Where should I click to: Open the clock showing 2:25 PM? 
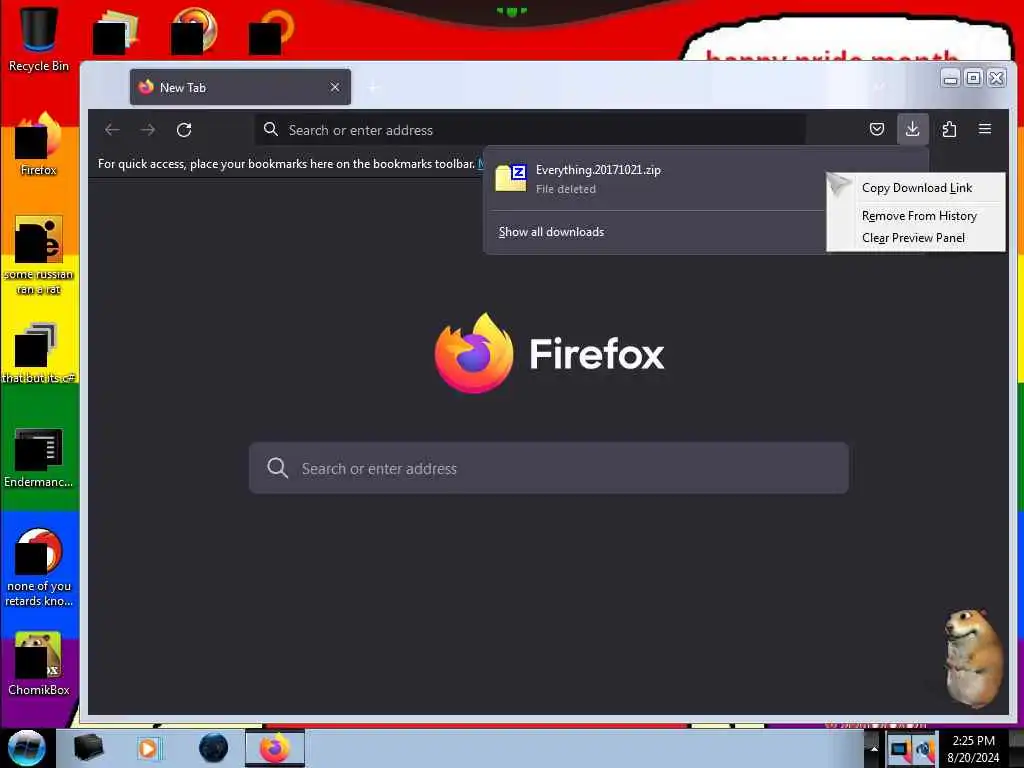click(x=973, y=749)
